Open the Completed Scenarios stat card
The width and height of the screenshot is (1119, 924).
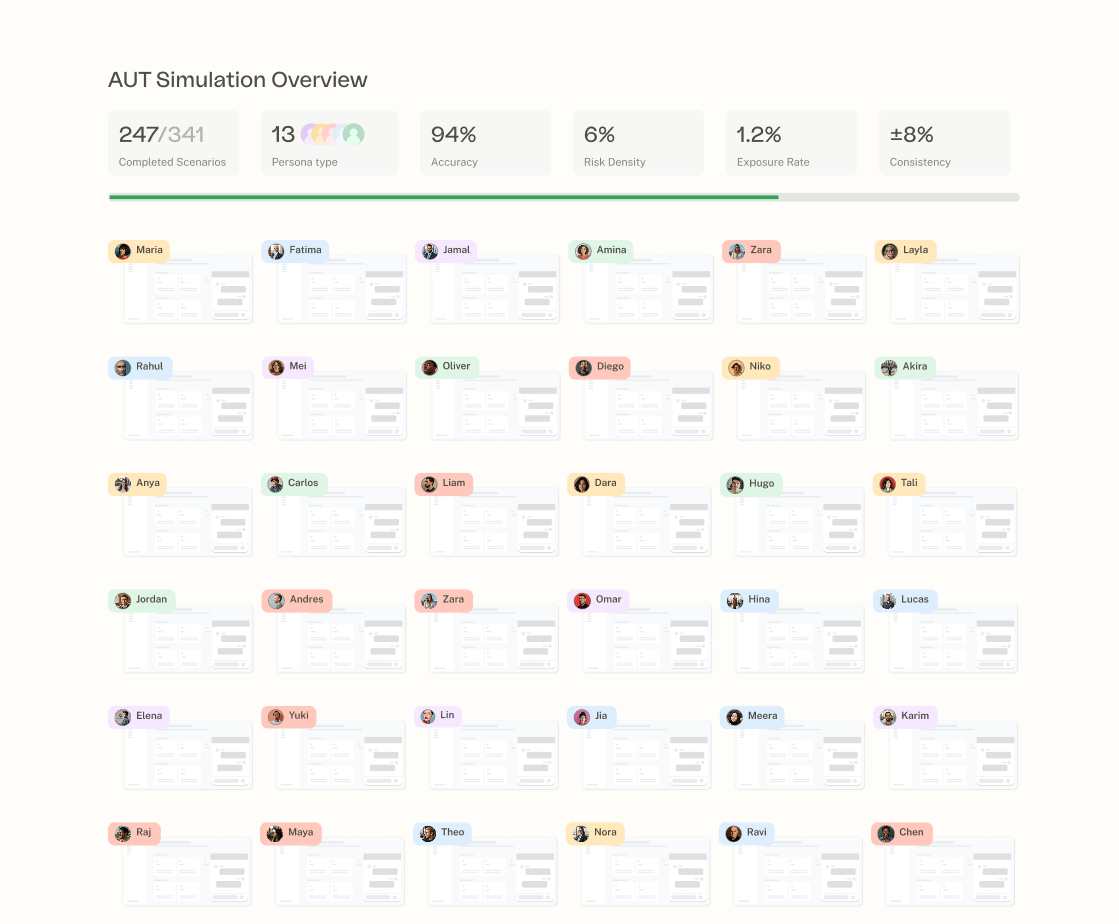(173, 143)
